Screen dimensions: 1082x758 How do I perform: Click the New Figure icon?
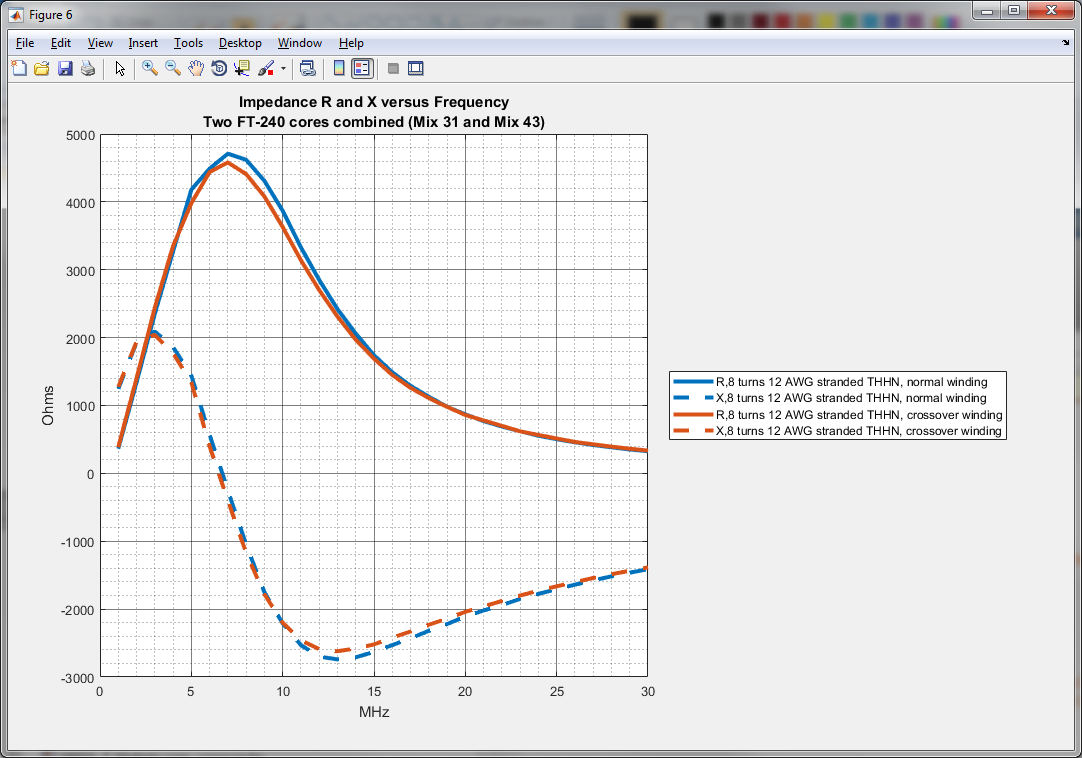point(19,68)
